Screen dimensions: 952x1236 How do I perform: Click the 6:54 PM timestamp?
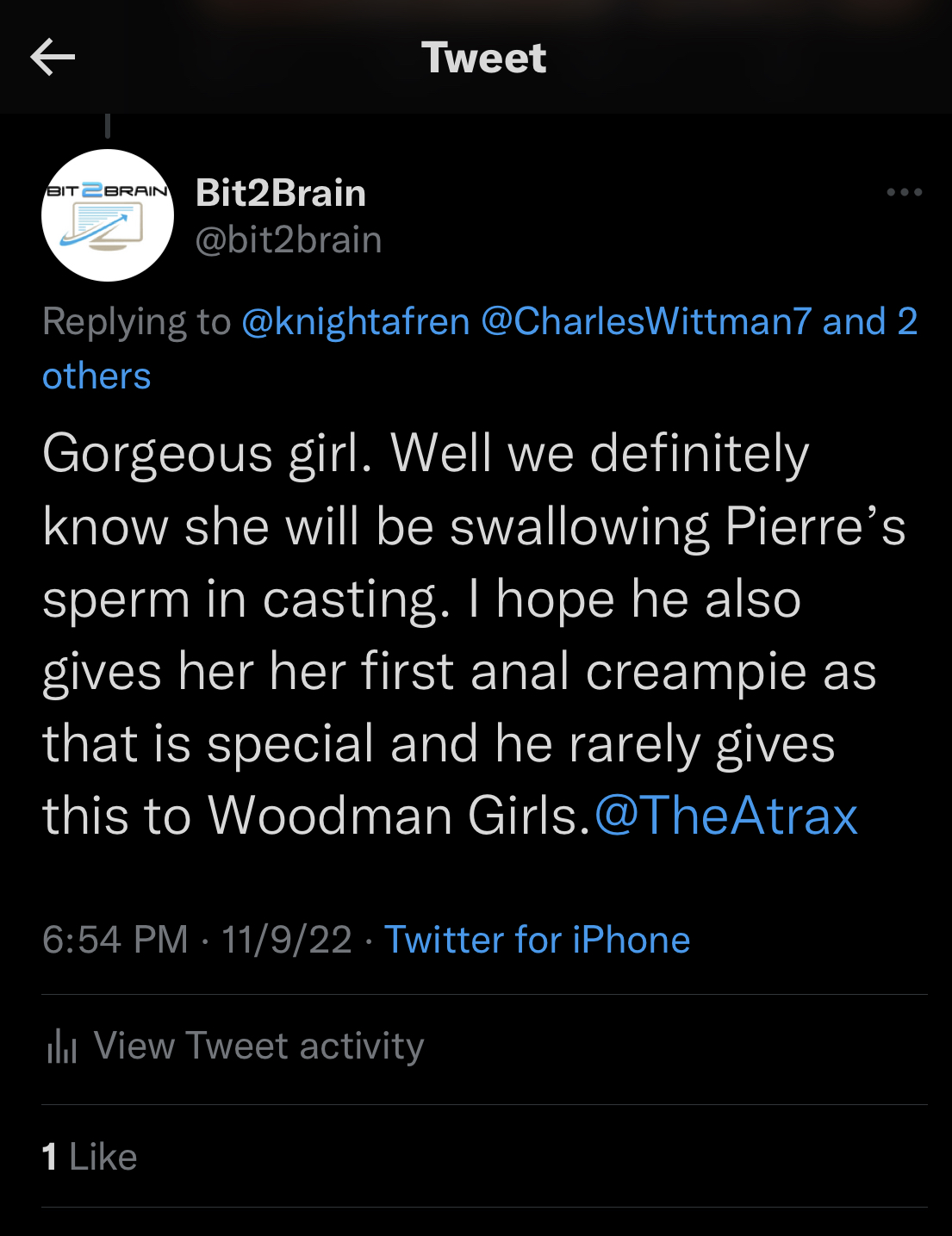point(115,940)
